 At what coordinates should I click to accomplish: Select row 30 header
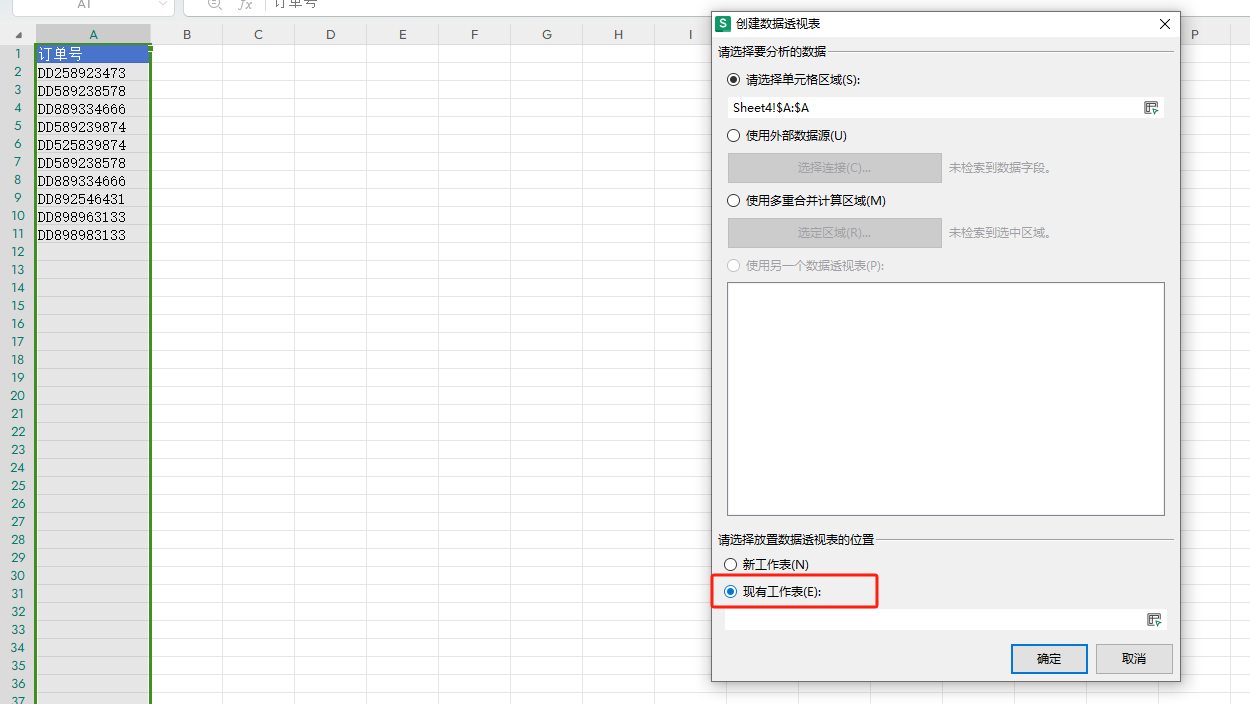pos(18,576)
